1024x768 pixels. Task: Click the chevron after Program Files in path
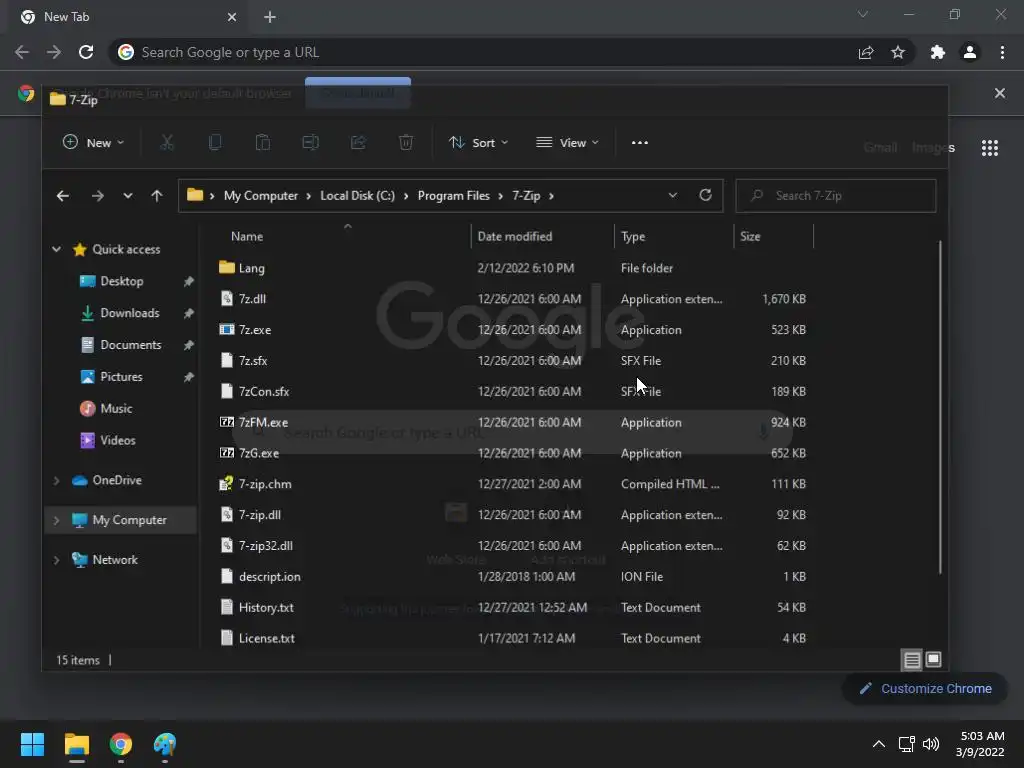501,196
